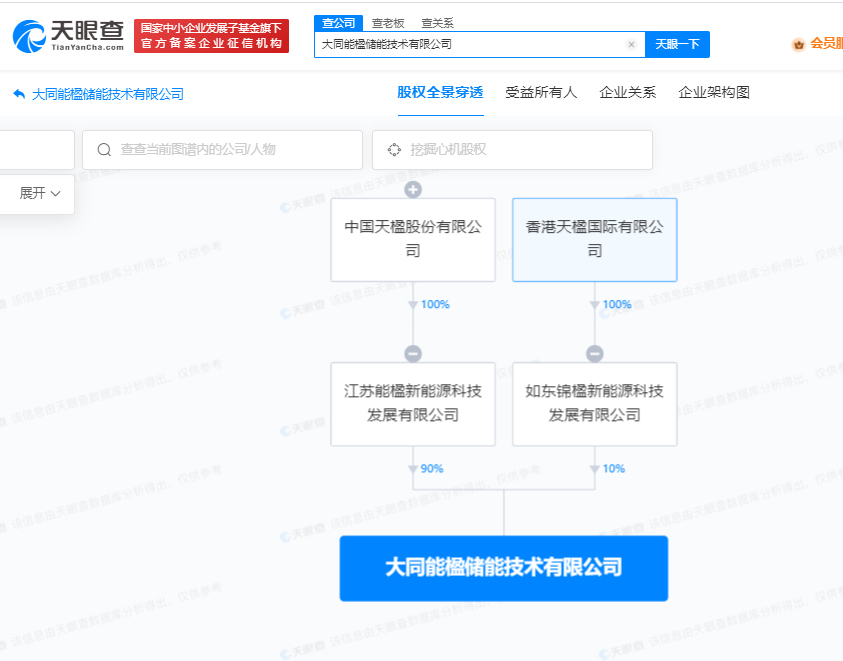Image resolution: width=843 pixels, height=661 pixels.
Task: Expand parents above 中国天楹股份有限公司
Action: (x=413, y=190)
